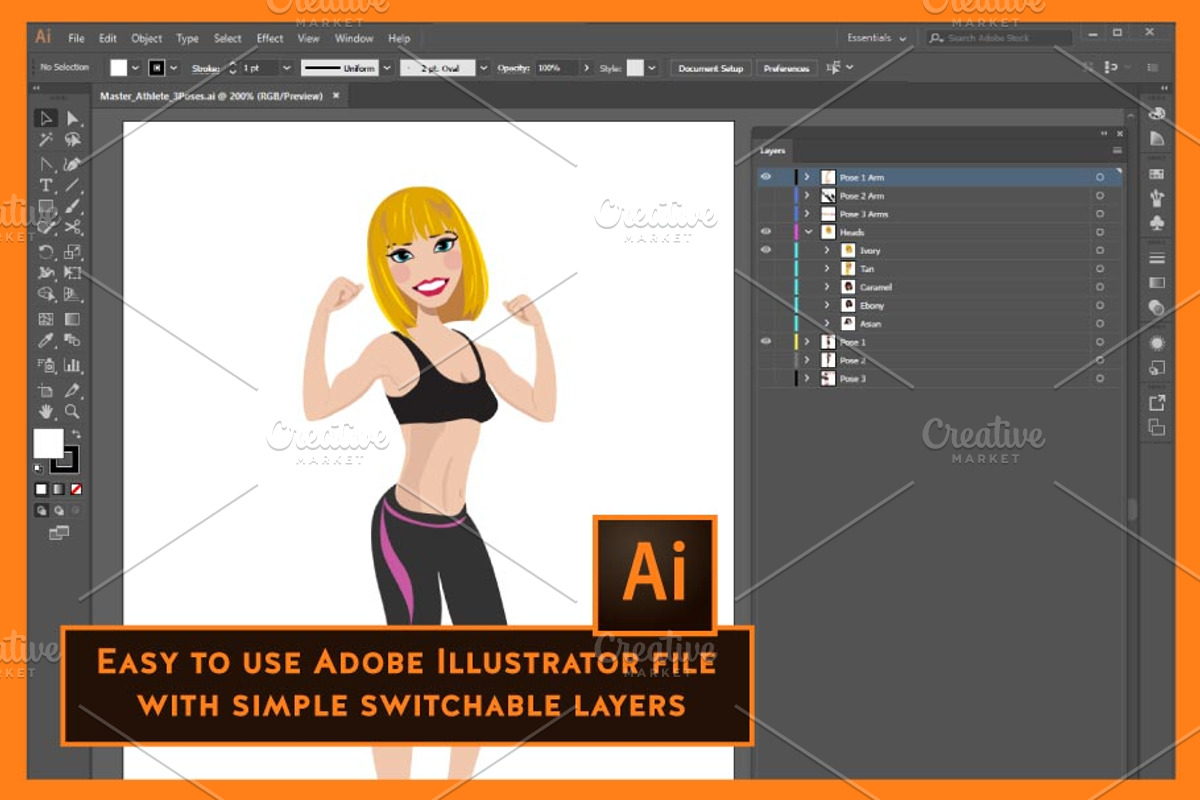Open the Object menu
The image size is (1200, 800).
[x=147, y=38]
